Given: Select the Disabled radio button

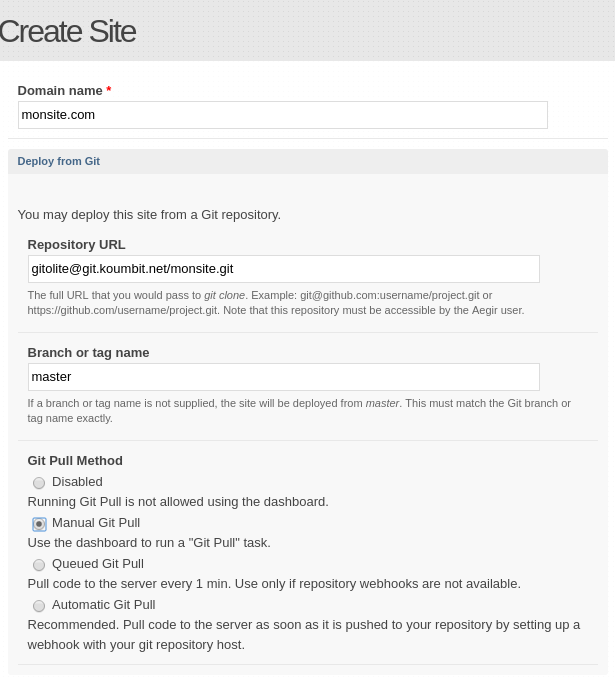Looking at the screenshot, I should coord(39,483).
